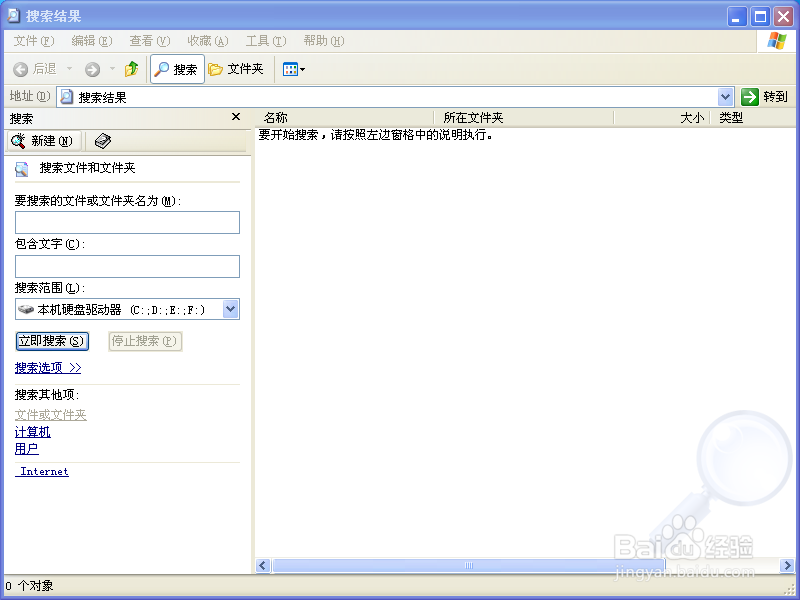
Task: Click the book icon in the search pane
Action: click(x=101, y=141)
